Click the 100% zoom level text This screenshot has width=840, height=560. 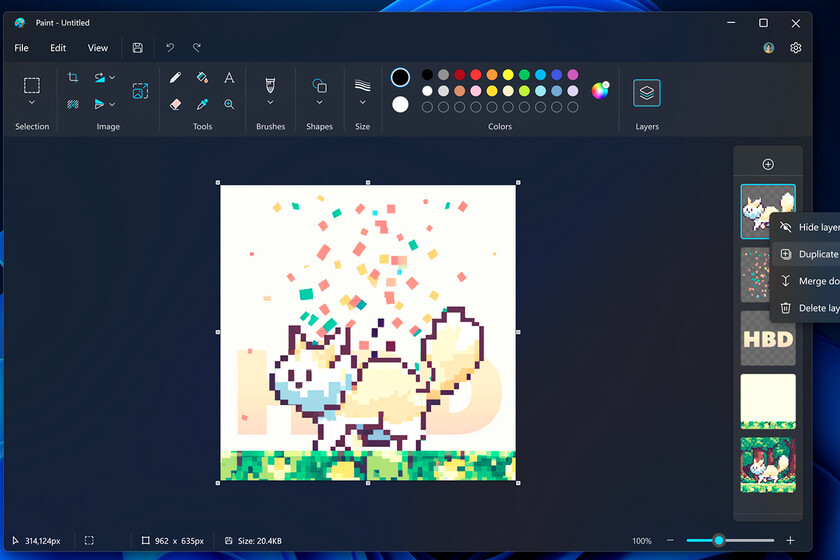click(642, 541)
